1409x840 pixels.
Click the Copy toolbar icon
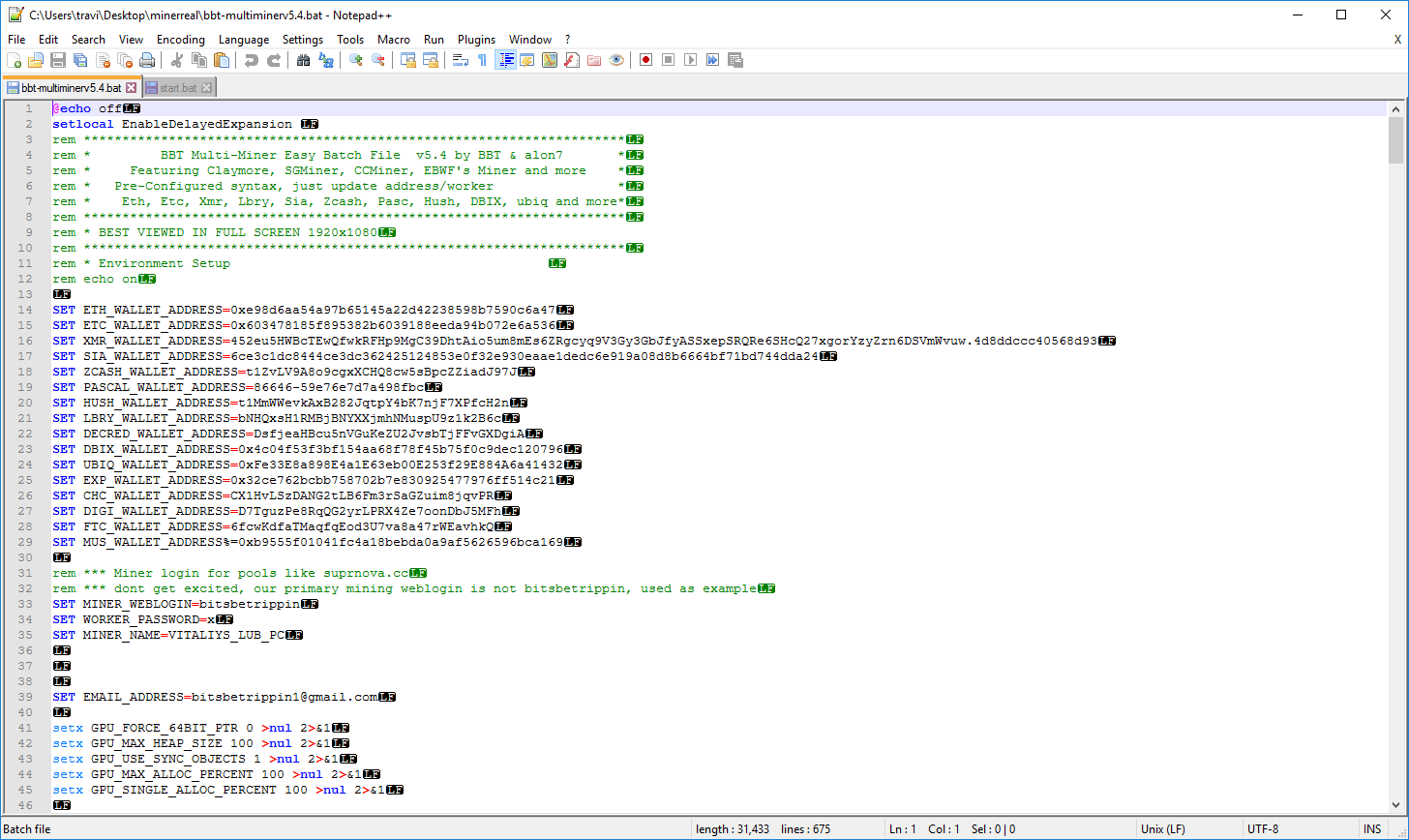199,60
